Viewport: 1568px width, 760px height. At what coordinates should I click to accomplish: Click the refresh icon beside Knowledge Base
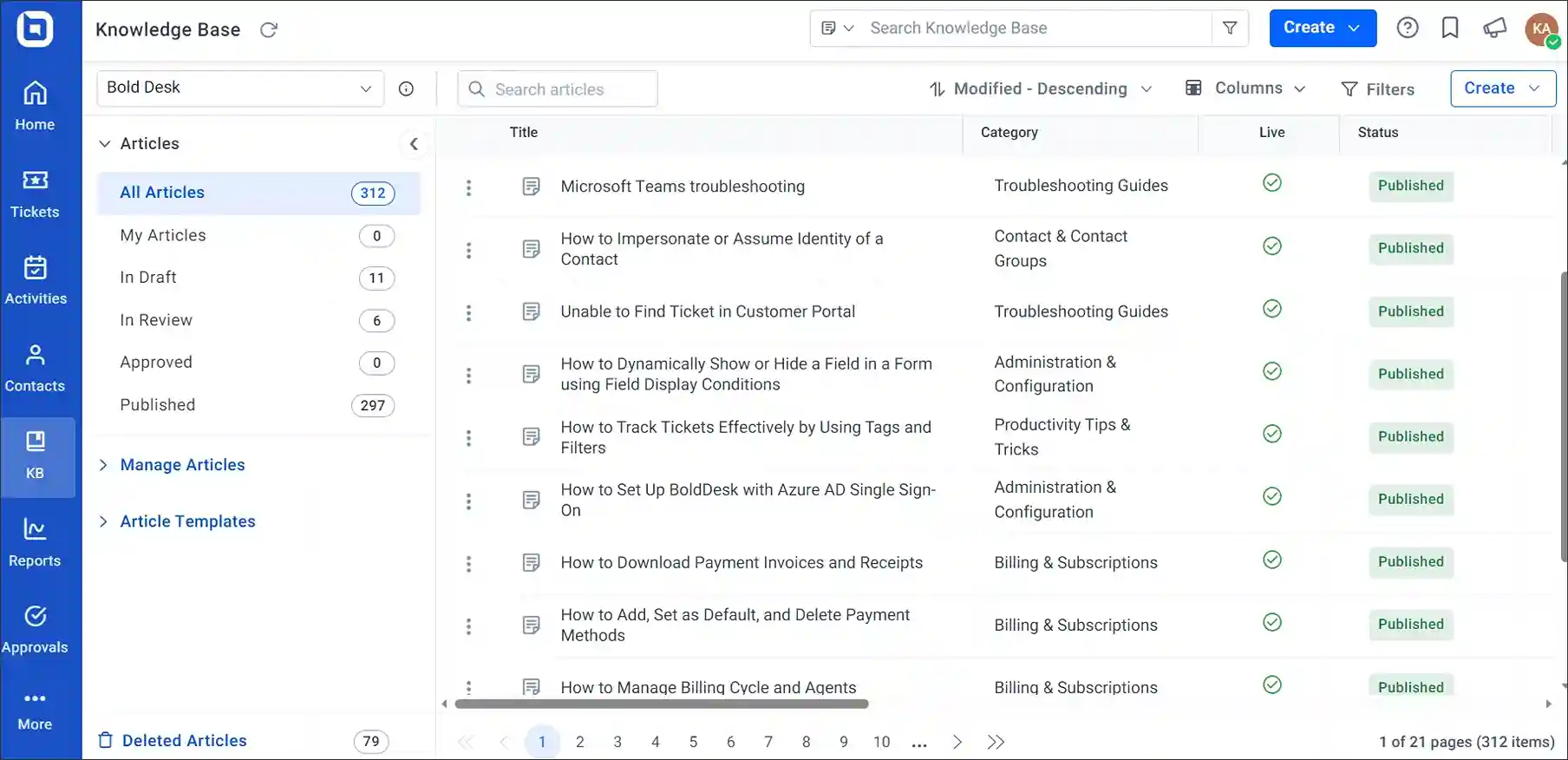[x=269, y=30]
